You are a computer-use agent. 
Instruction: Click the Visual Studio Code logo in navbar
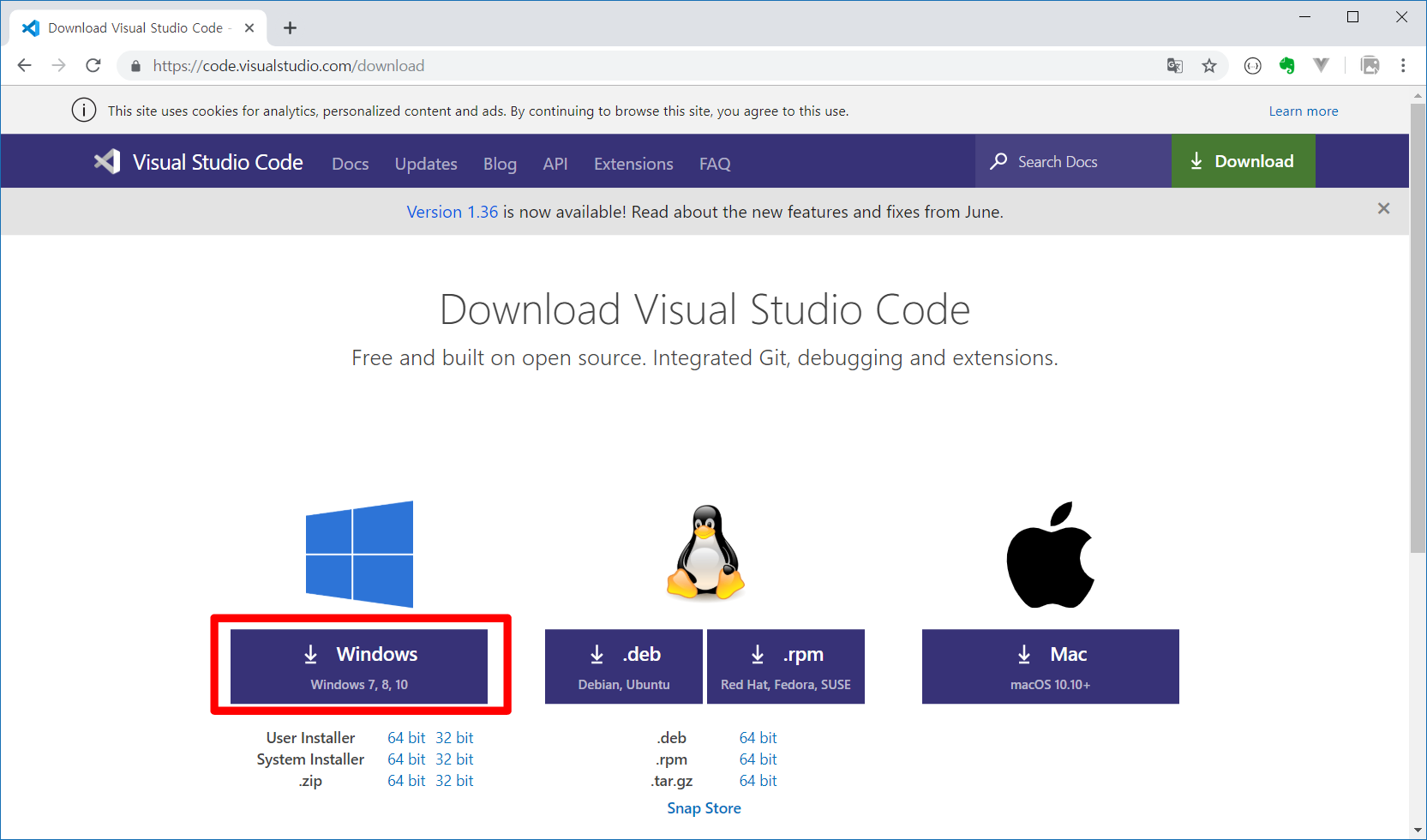(x=107, y=162)
